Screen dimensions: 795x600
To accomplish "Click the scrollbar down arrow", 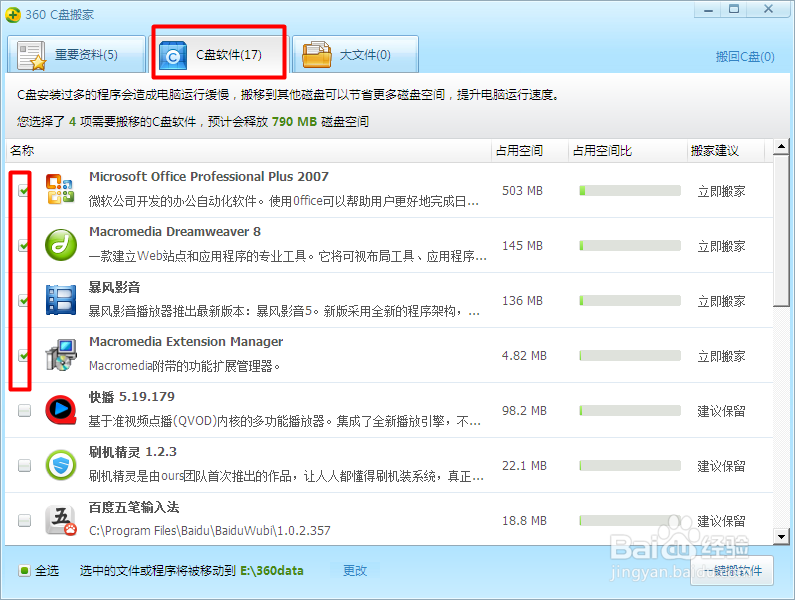I will [x=781, y=536].
